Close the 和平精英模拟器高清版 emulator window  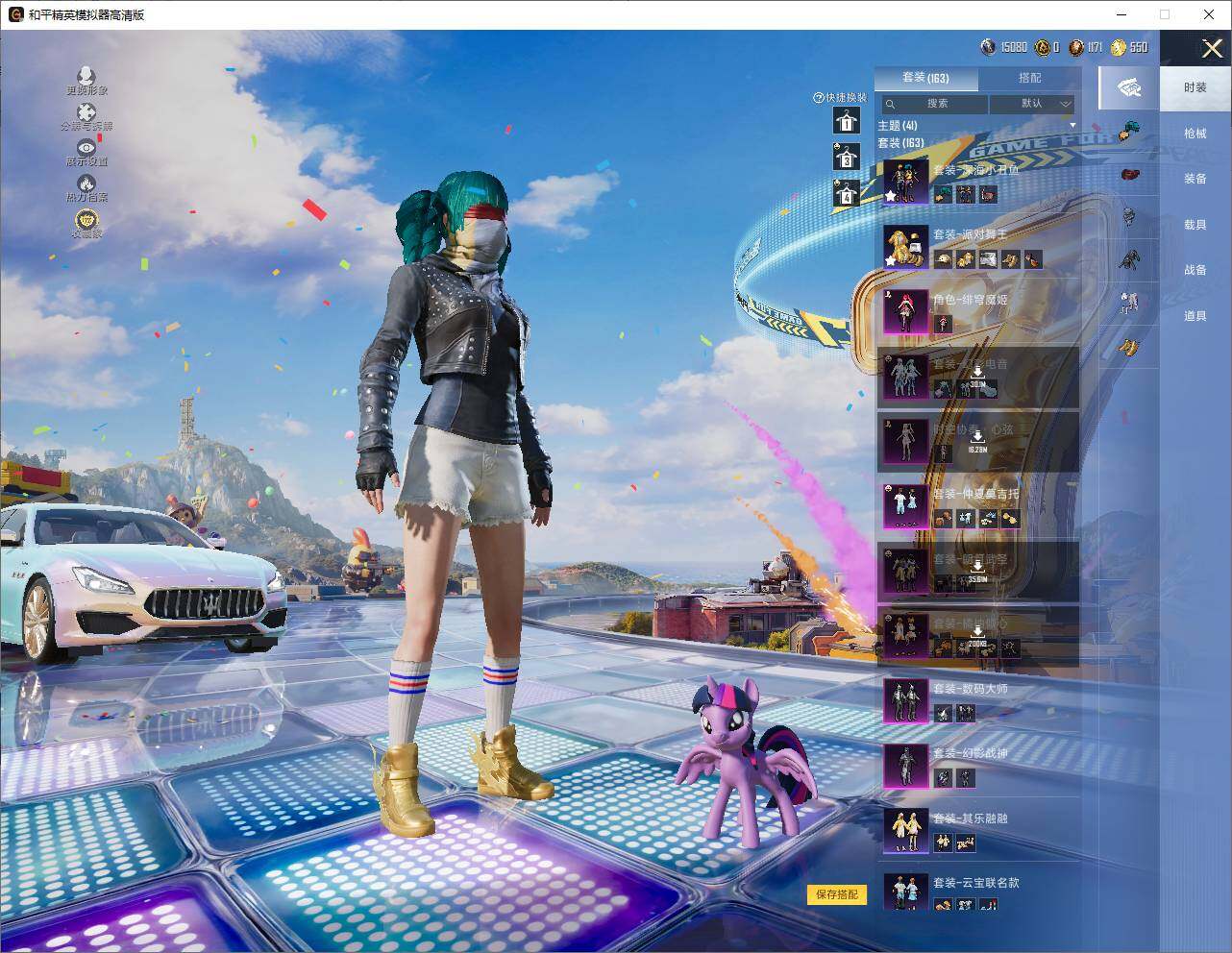[x=1209, y=14]
